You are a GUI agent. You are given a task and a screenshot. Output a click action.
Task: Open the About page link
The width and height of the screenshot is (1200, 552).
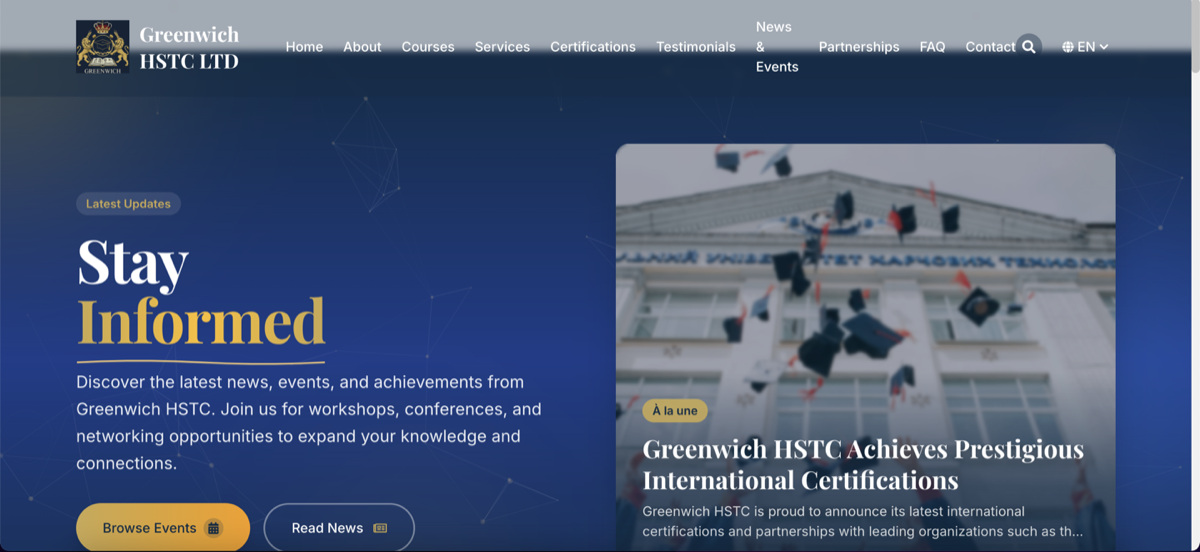coord(362,47)
